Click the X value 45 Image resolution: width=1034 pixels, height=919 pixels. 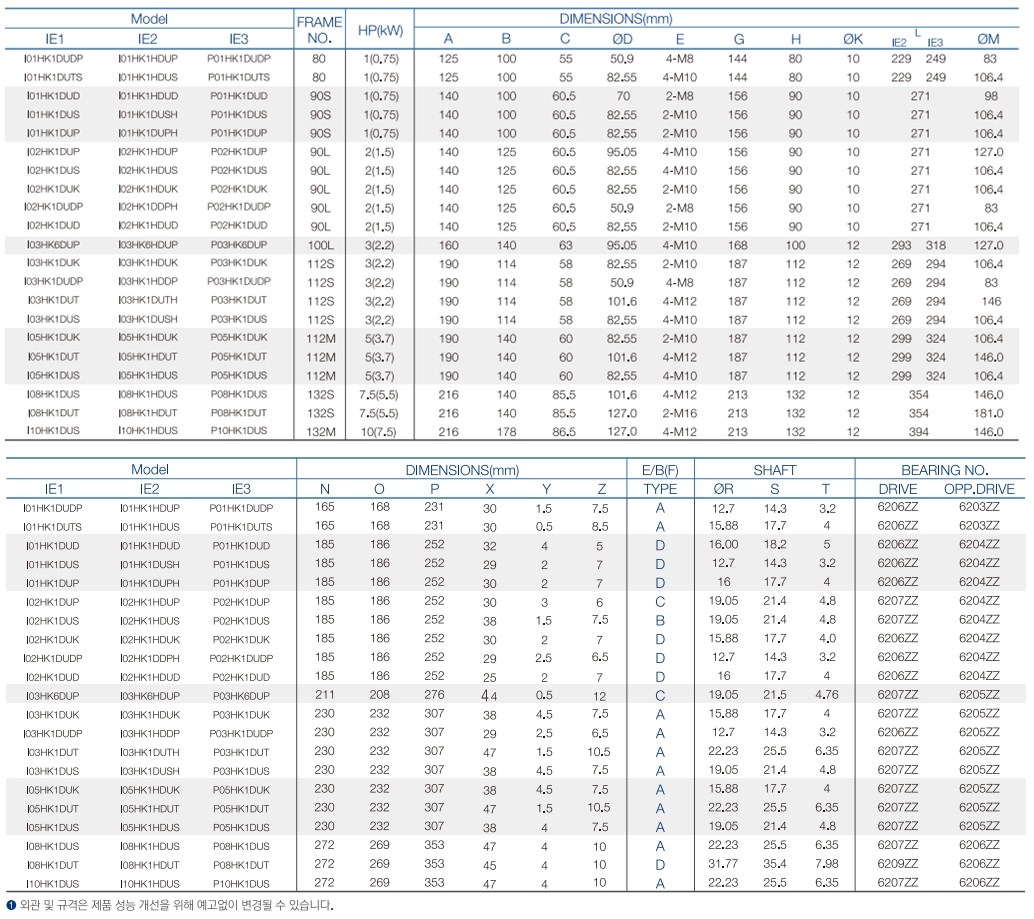coord(489,865)
